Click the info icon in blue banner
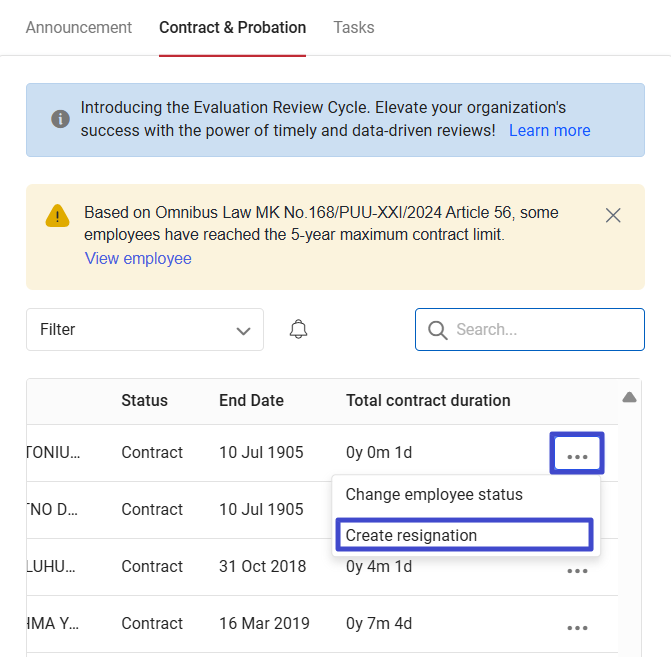Image resolution: width=671 pixels, height=657 pixels. coord(60,119)
